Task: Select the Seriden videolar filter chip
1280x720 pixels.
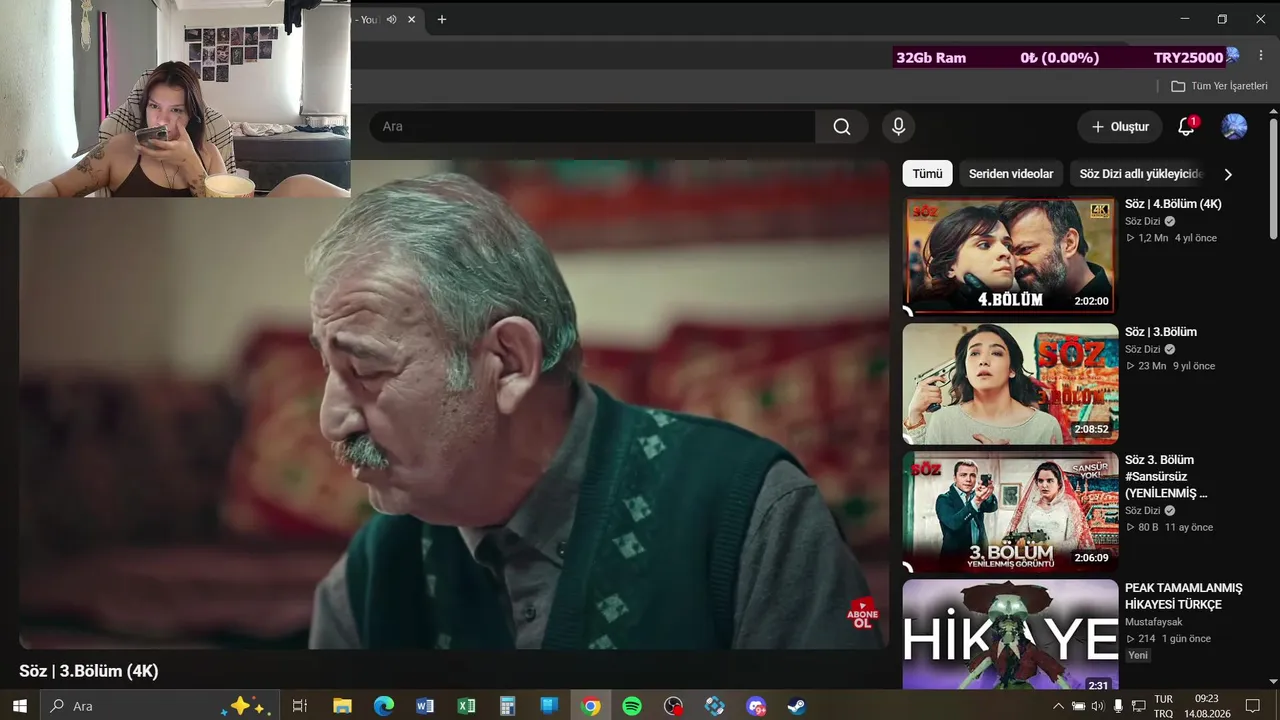Action: [1011, 174]
